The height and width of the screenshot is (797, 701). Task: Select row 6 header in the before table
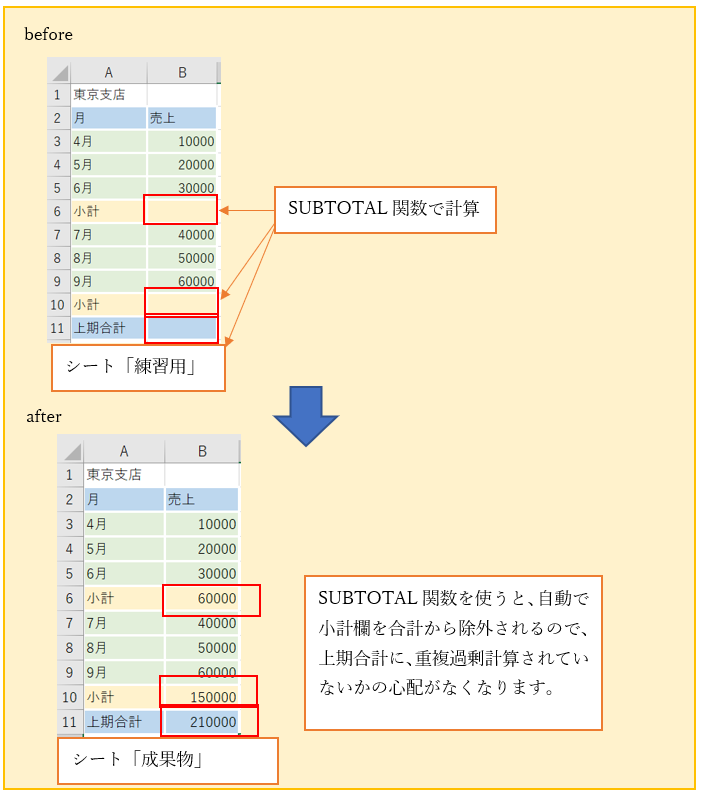click(58, 211)
